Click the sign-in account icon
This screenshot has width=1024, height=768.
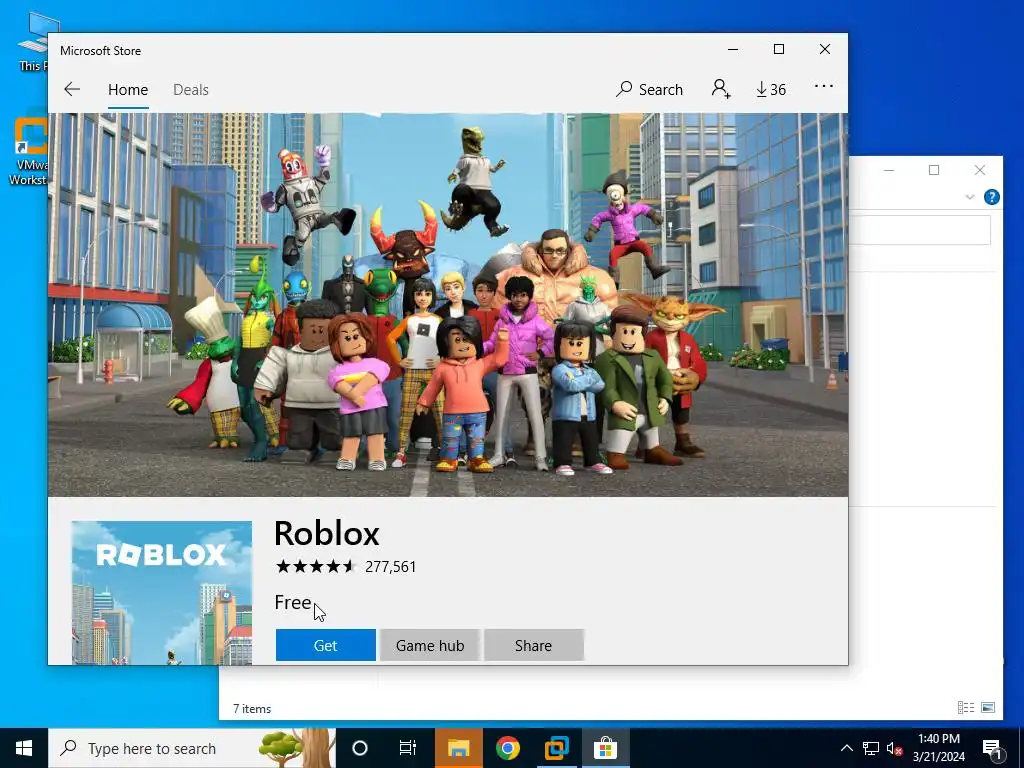(x=721, y=89)
